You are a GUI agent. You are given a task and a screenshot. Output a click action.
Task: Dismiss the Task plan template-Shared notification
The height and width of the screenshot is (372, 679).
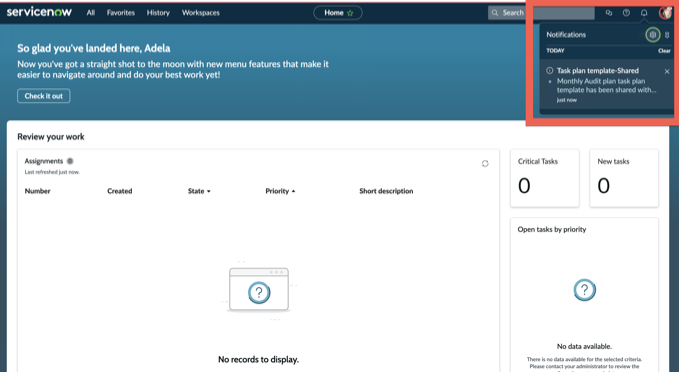click(667, 71)
